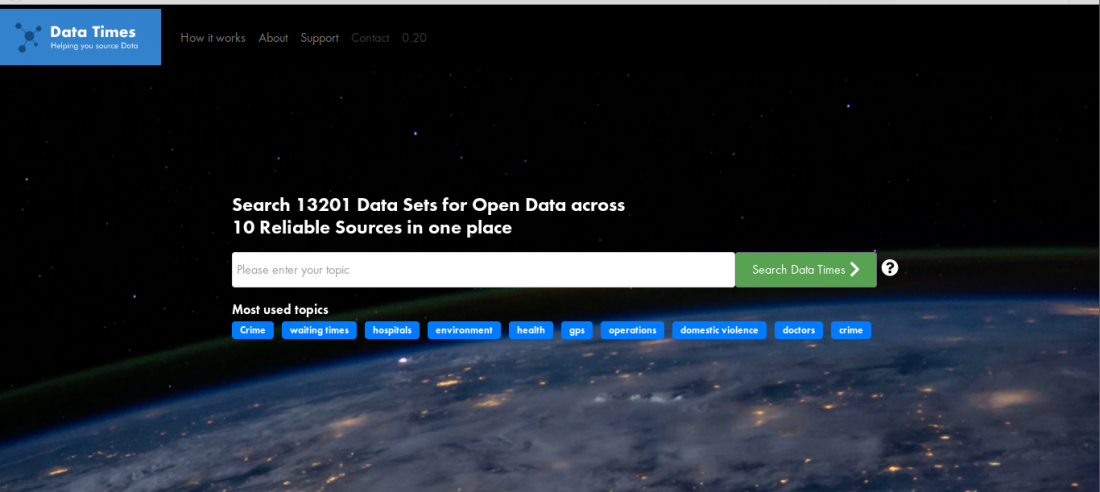
Task: Click the Data Times network logo icon
Action: pyautogui.click(x=28, y=37)
